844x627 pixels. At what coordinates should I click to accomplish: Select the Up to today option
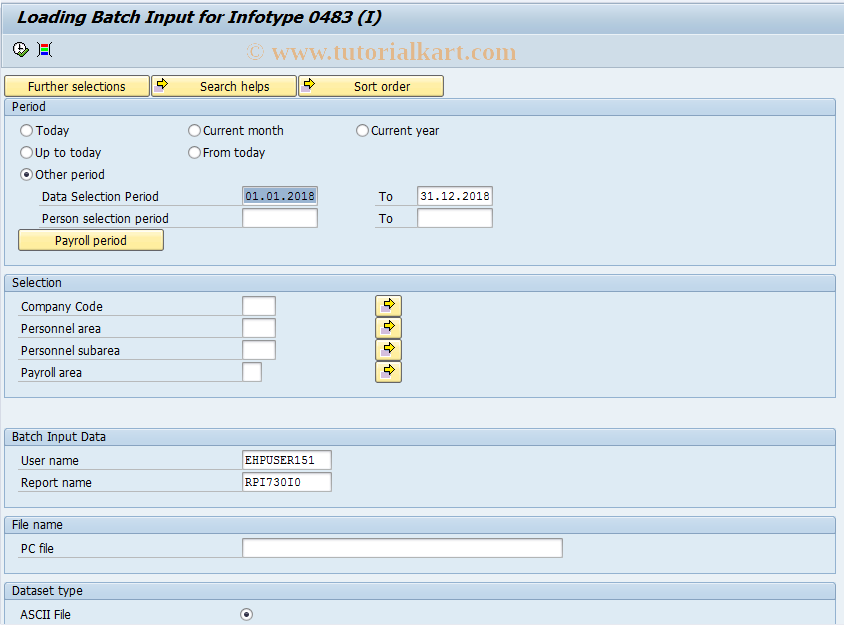26,153
